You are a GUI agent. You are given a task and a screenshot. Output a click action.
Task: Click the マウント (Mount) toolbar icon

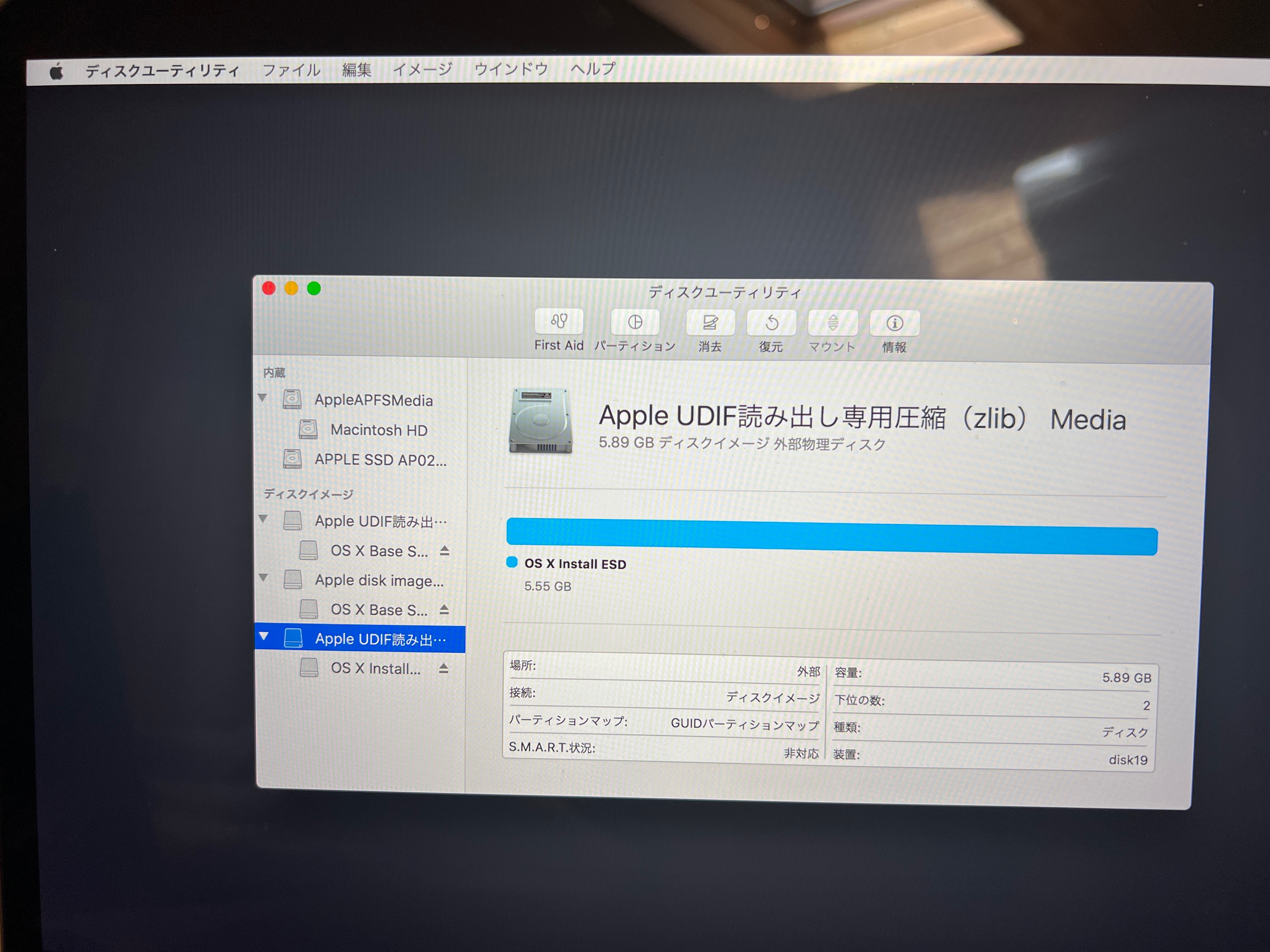click(x=832, y=323)
